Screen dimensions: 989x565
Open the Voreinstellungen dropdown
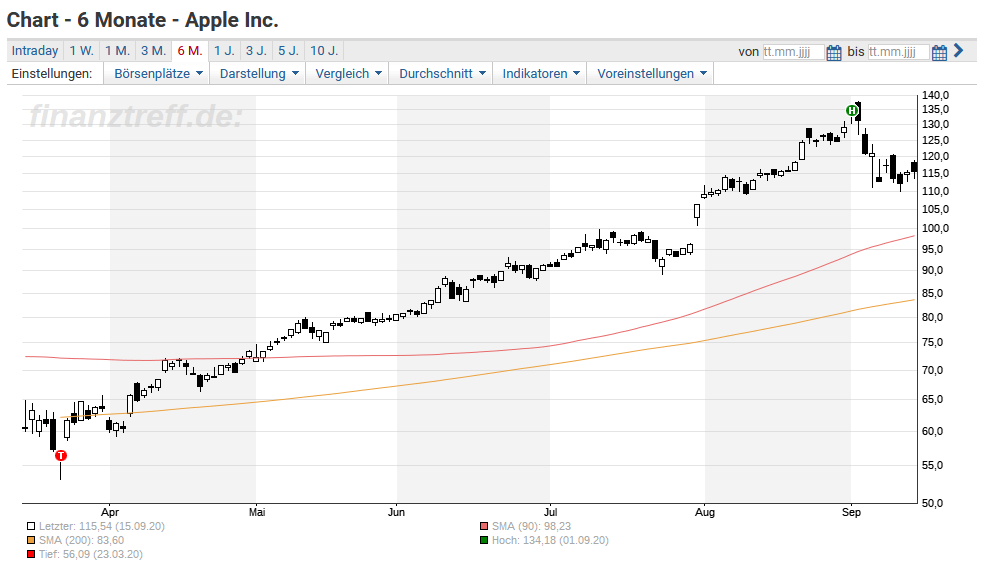coord(652,73)
